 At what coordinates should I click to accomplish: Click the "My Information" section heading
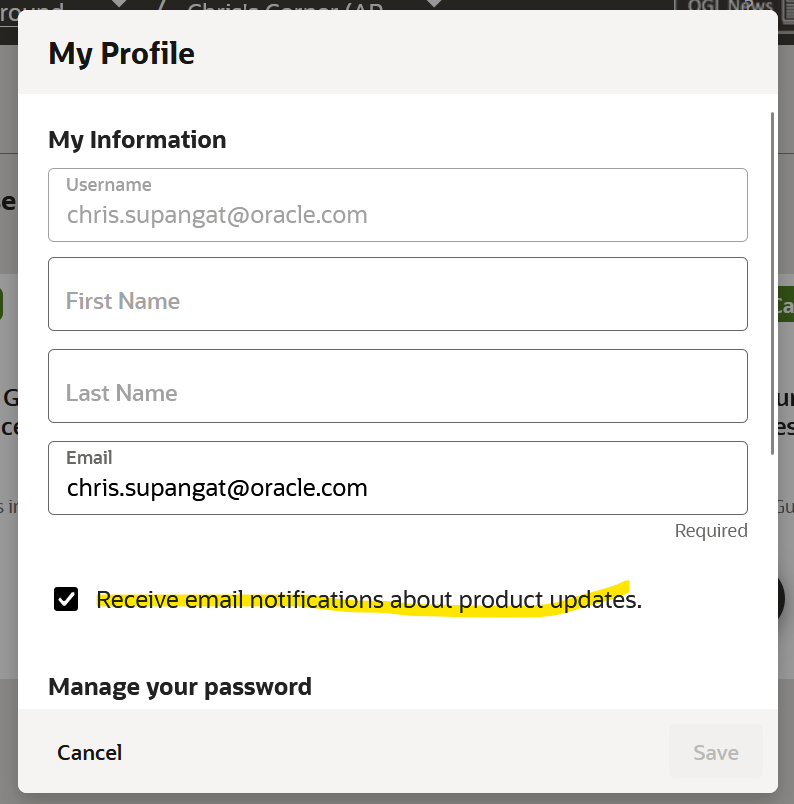pos(137,139)
